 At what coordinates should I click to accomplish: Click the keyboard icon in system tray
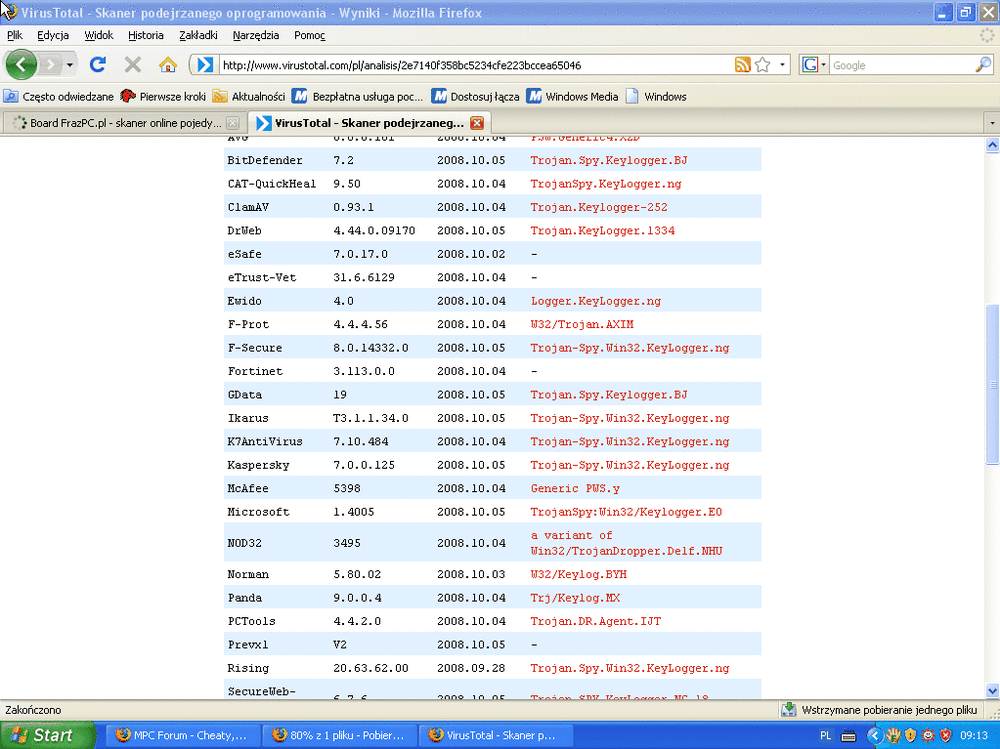tap(849, 736)
